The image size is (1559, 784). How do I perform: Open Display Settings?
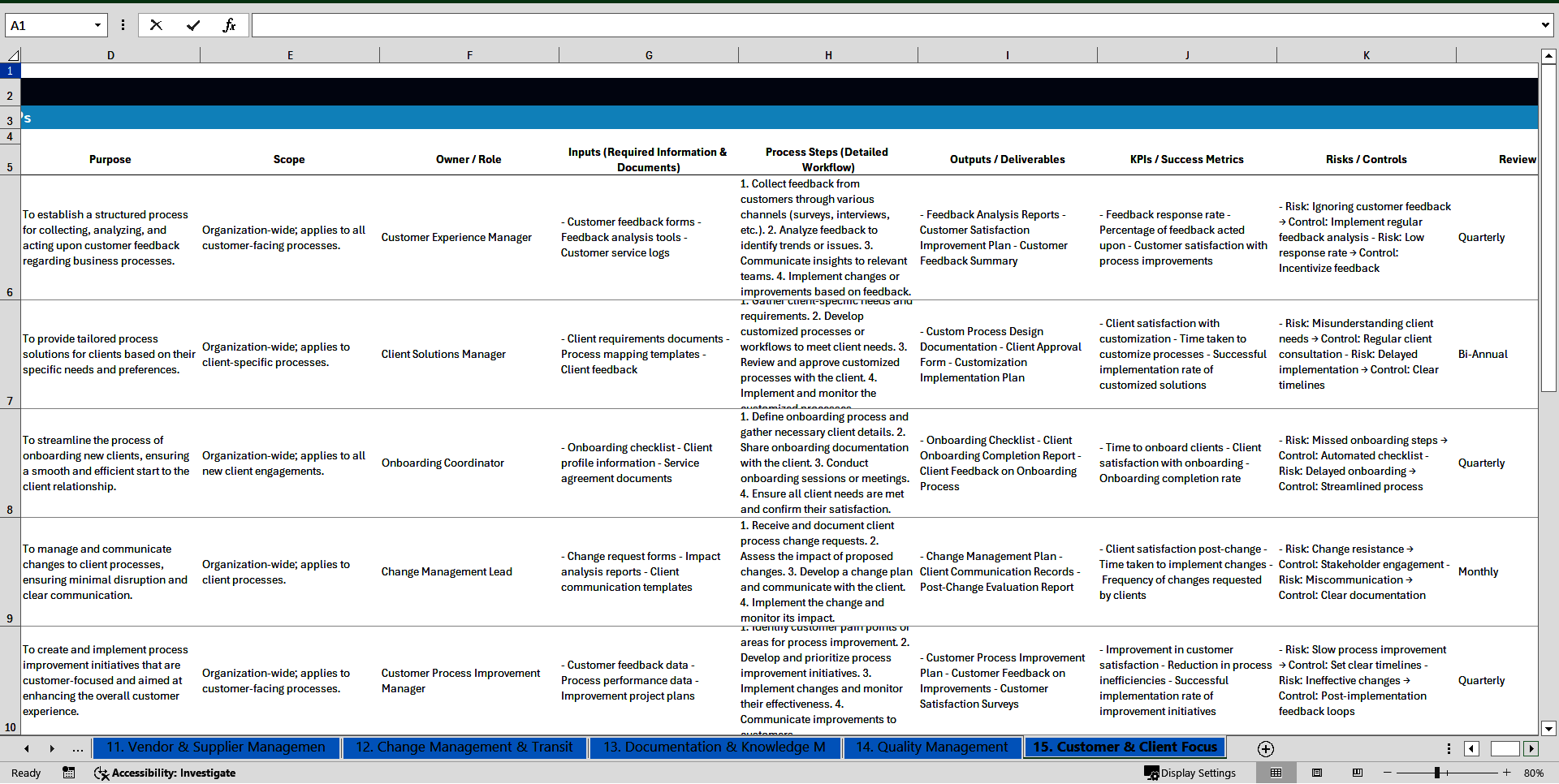click(x=1190, y=773)
